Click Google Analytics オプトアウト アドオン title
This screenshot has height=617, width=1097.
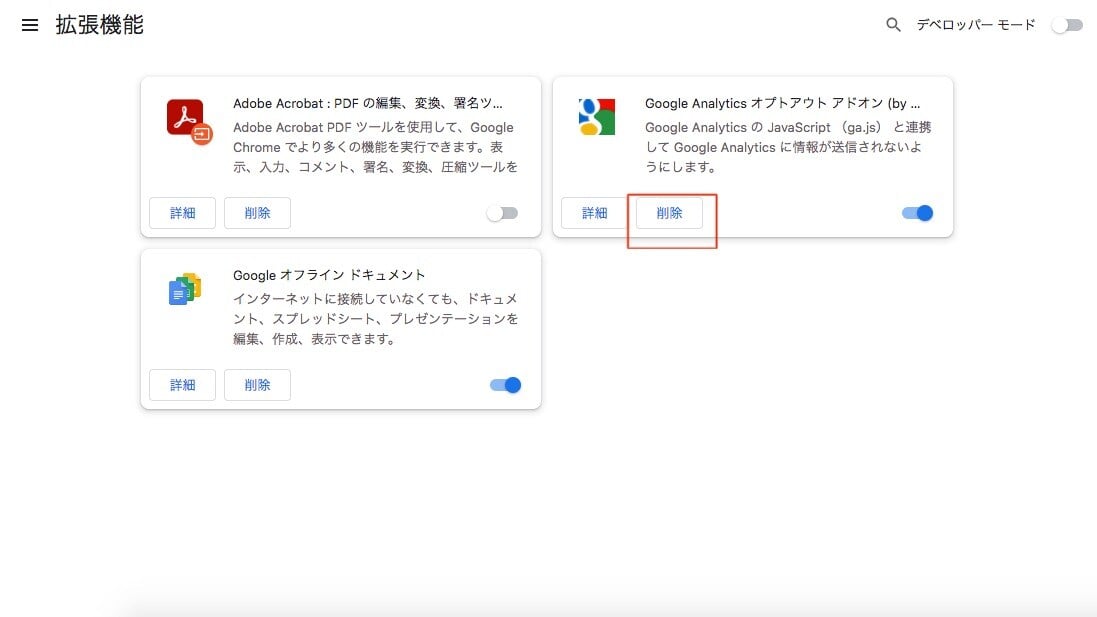pos(782,104)
